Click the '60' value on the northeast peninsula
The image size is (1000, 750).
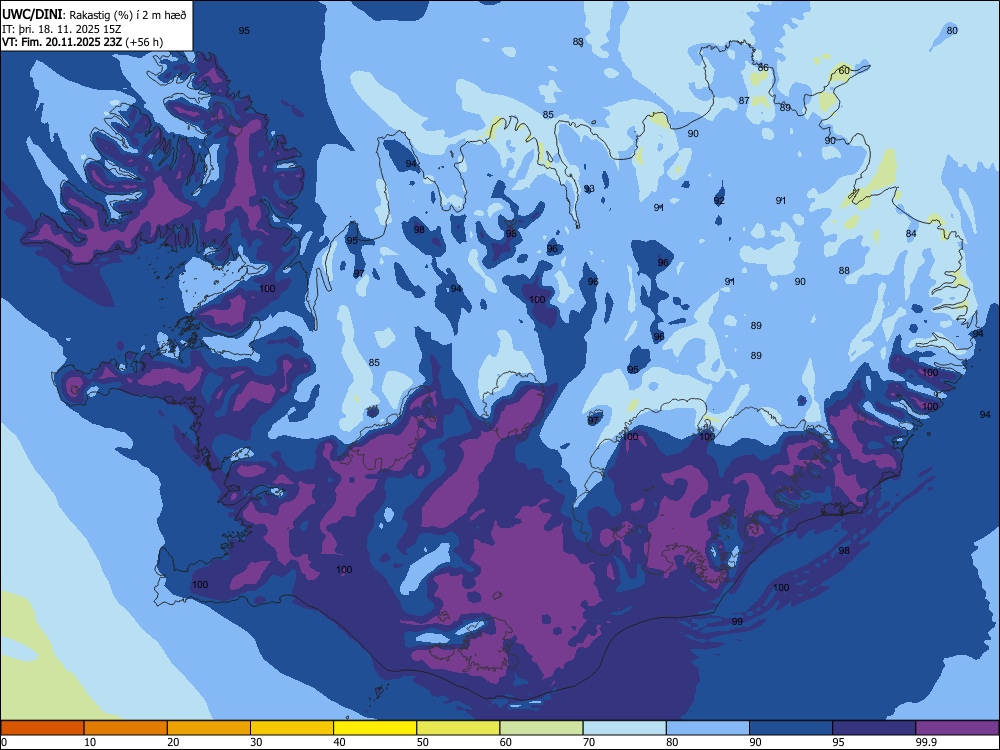844,70
